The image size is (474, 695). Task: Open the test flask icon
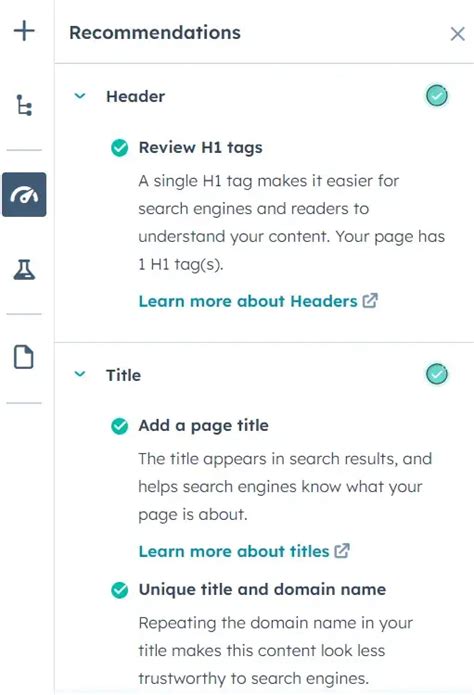pos(24,269)
